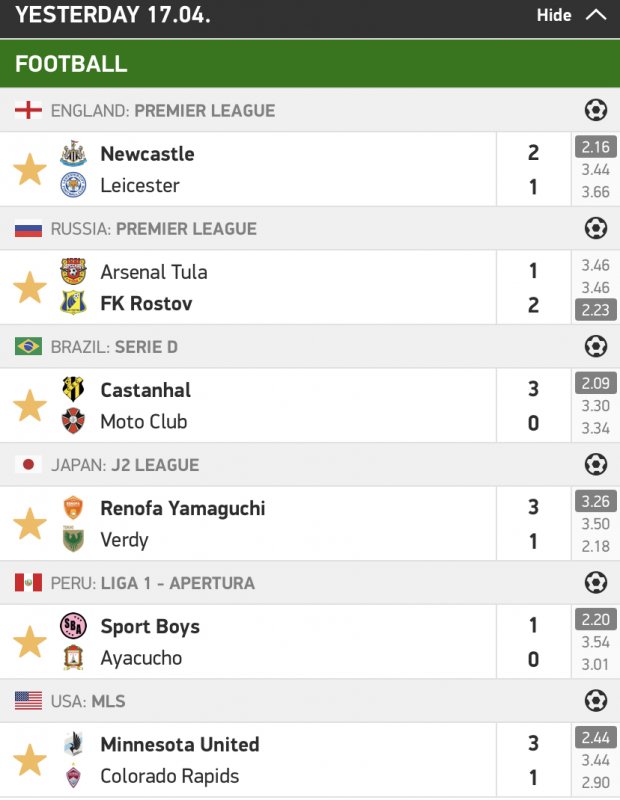Click soccer ball icon beside Brazil Serie D
This screenshot has height=800, width=620.
[x=596, y=346]
